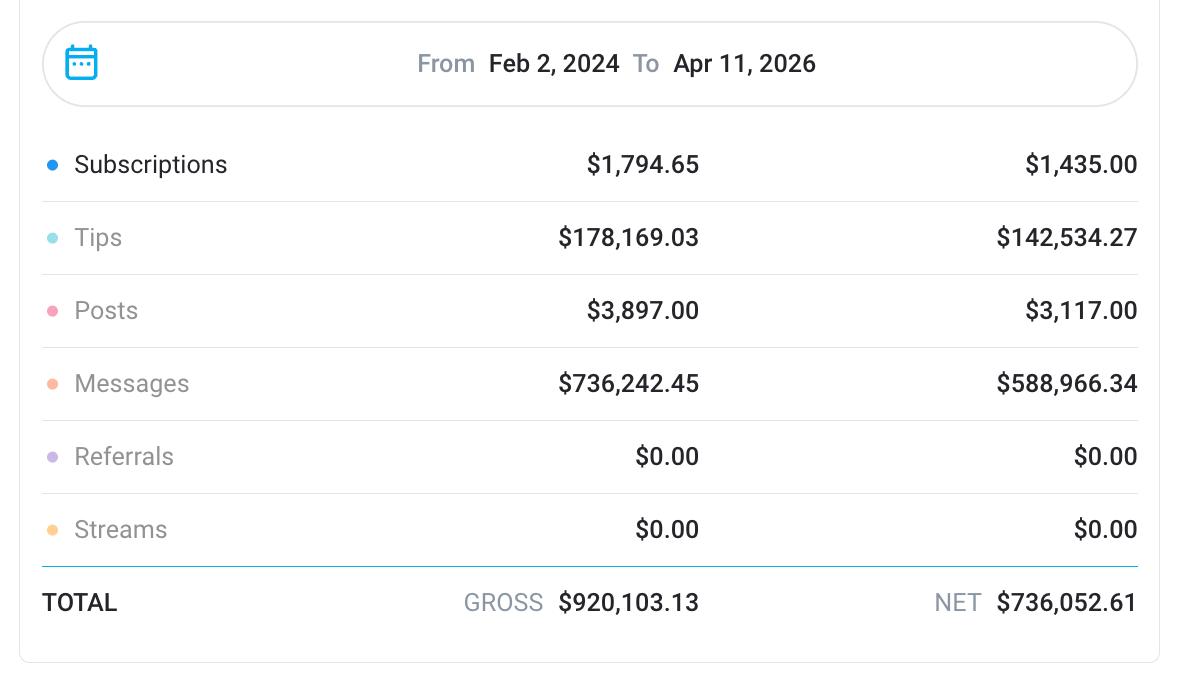The image size is (1180, 678).
Task: Click the total NET $736,052.61 value
Action: (x=1066, y=603)
